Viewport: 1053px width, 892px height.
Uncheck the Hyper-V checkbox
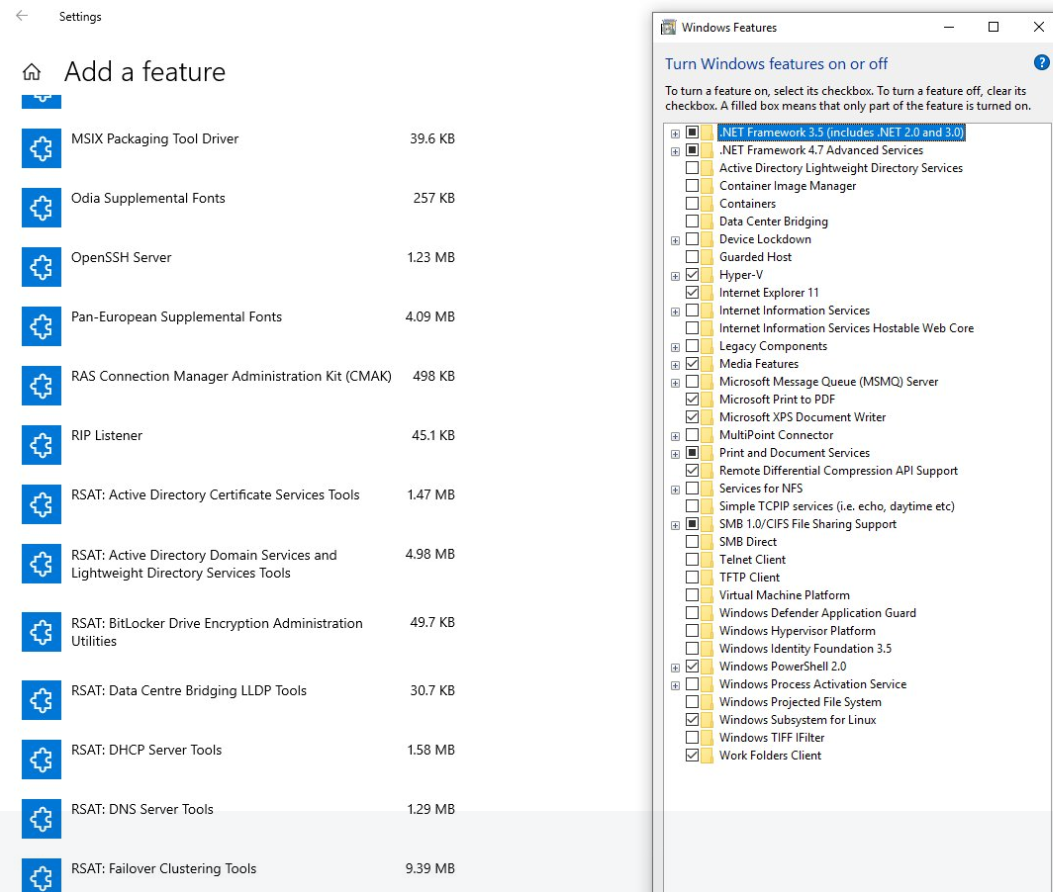(692, 275)
